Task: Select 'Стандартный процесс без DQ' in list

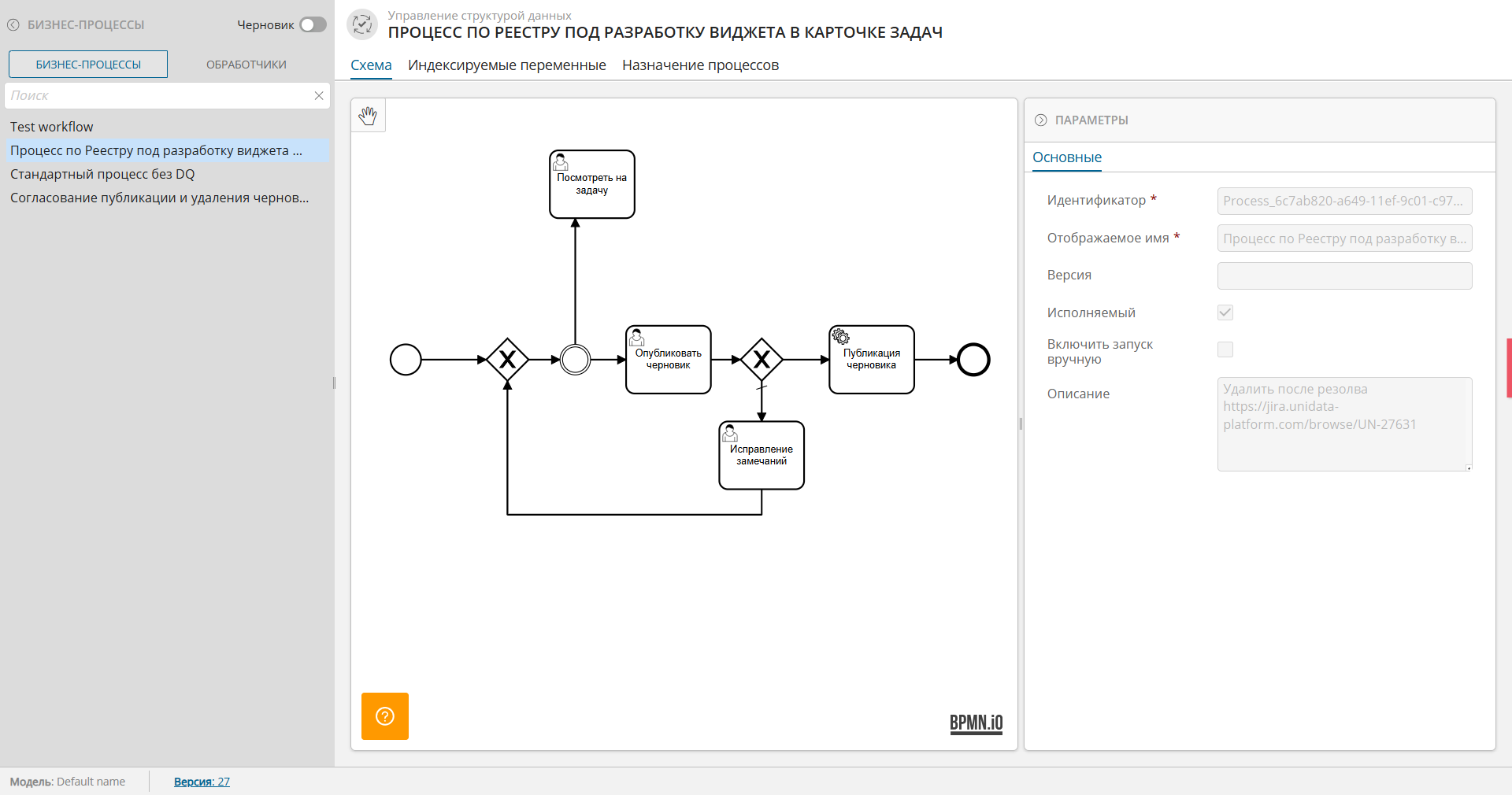Action: point(102,174)
